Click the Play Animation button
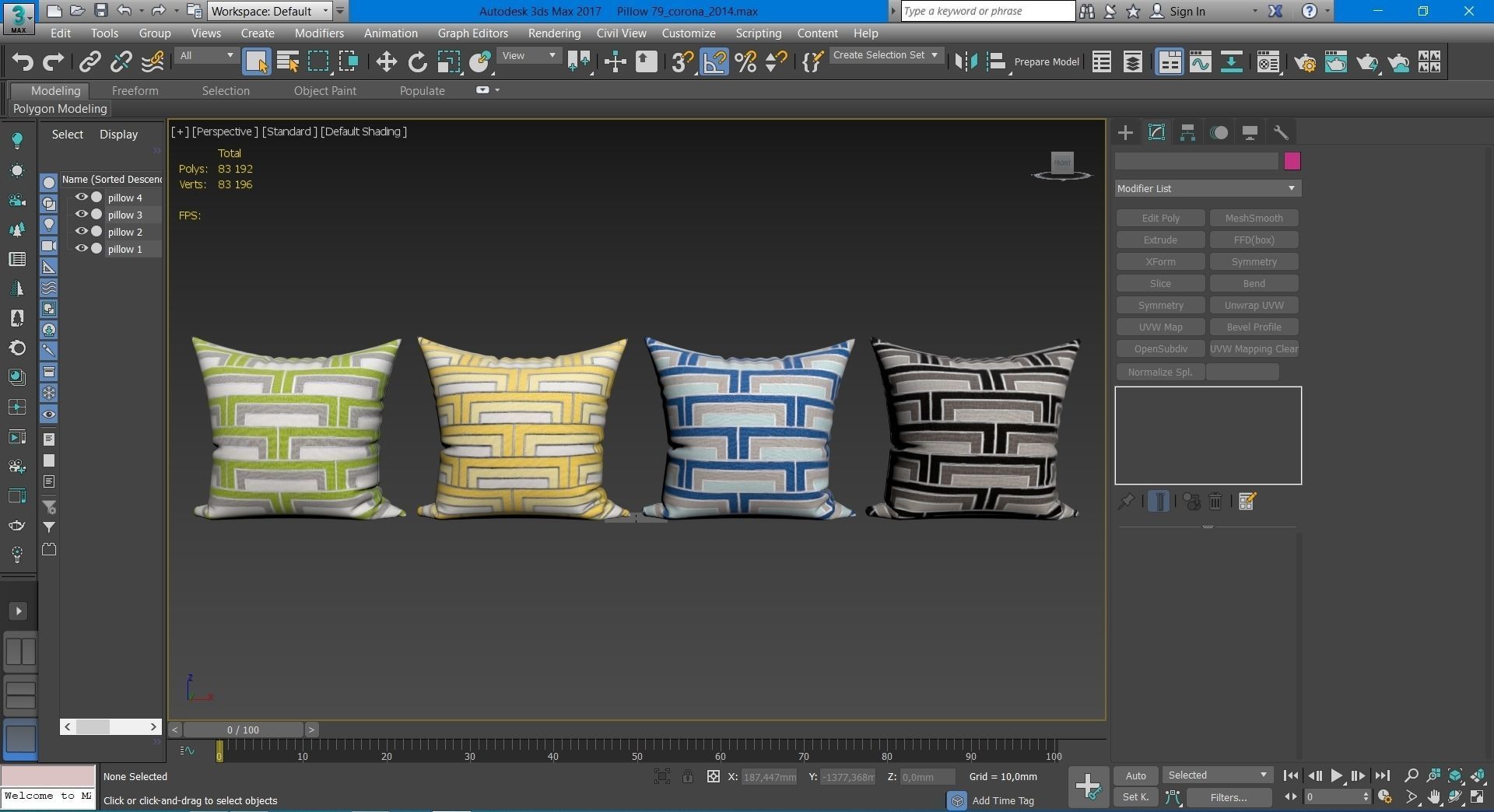1494x812 pixels. [1336, 775]
